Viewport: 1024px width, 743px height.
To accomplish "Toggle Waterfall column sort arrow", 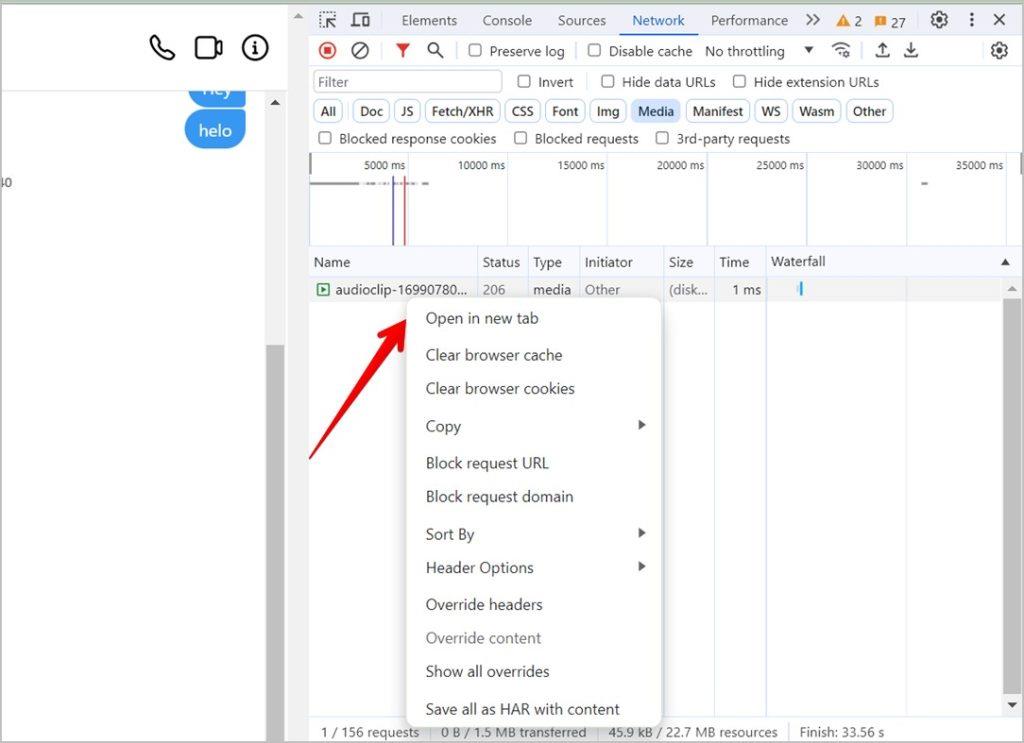I will point(1005,262).
